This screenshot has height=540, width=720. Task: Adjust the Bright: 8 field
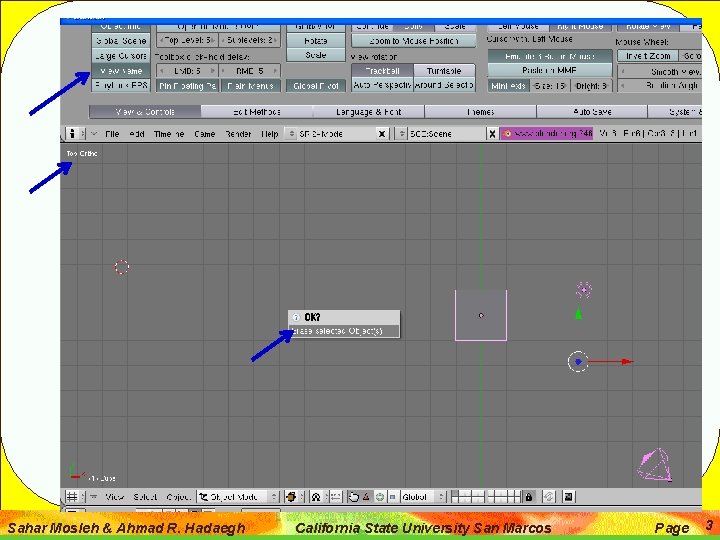[x=591, y=86]
